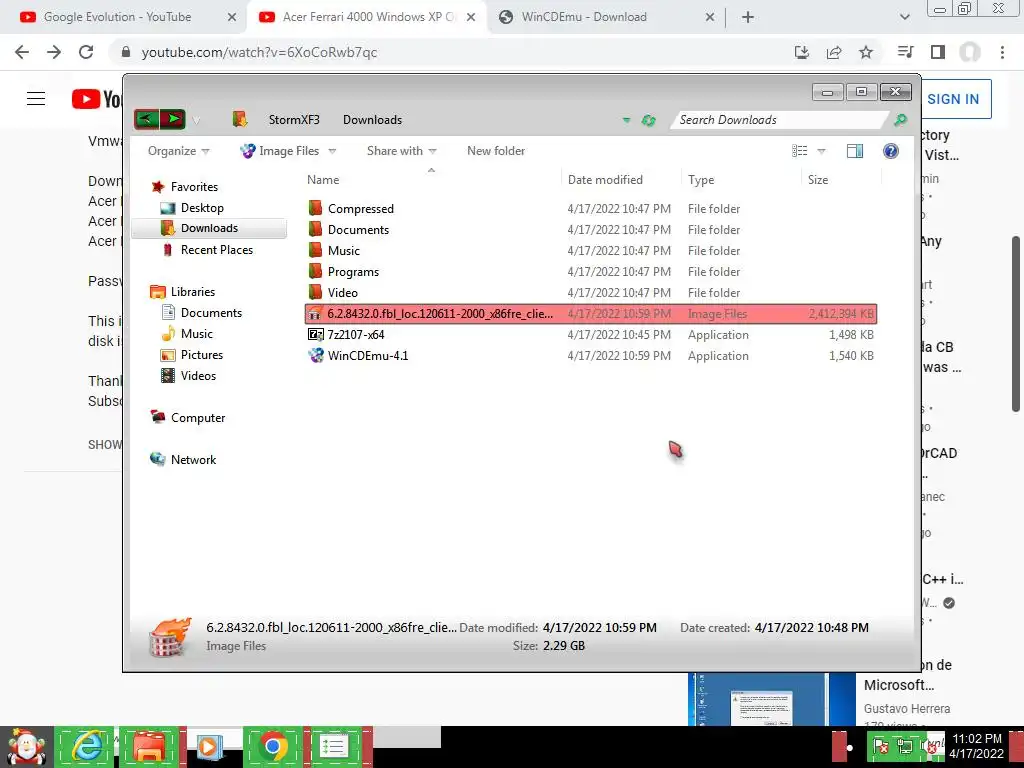The image size is (1024, 768).
Task: Reload the YouTube page
Action: point(86,52)
